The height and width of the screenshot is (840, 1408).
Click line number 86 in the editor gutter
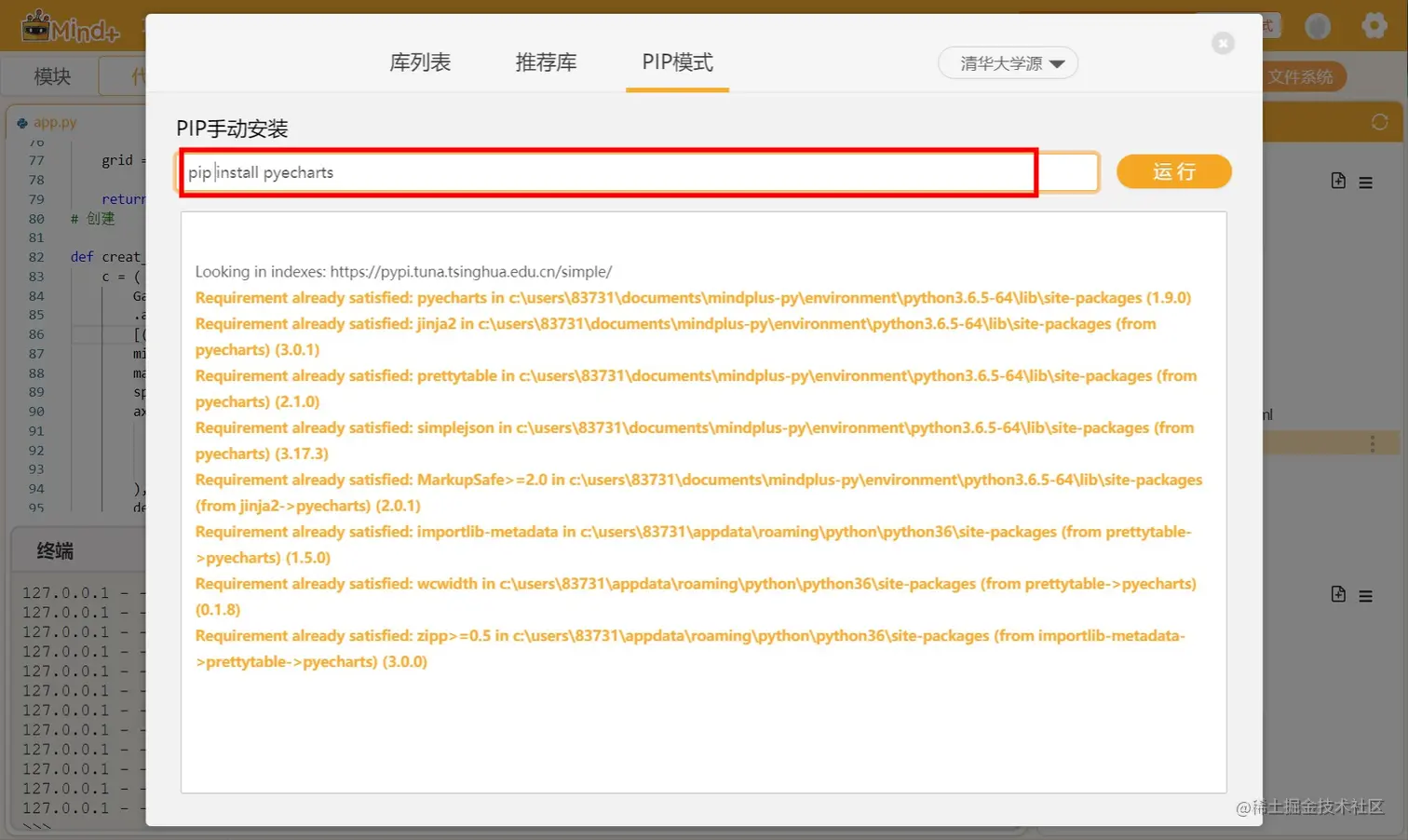(36, 334)
